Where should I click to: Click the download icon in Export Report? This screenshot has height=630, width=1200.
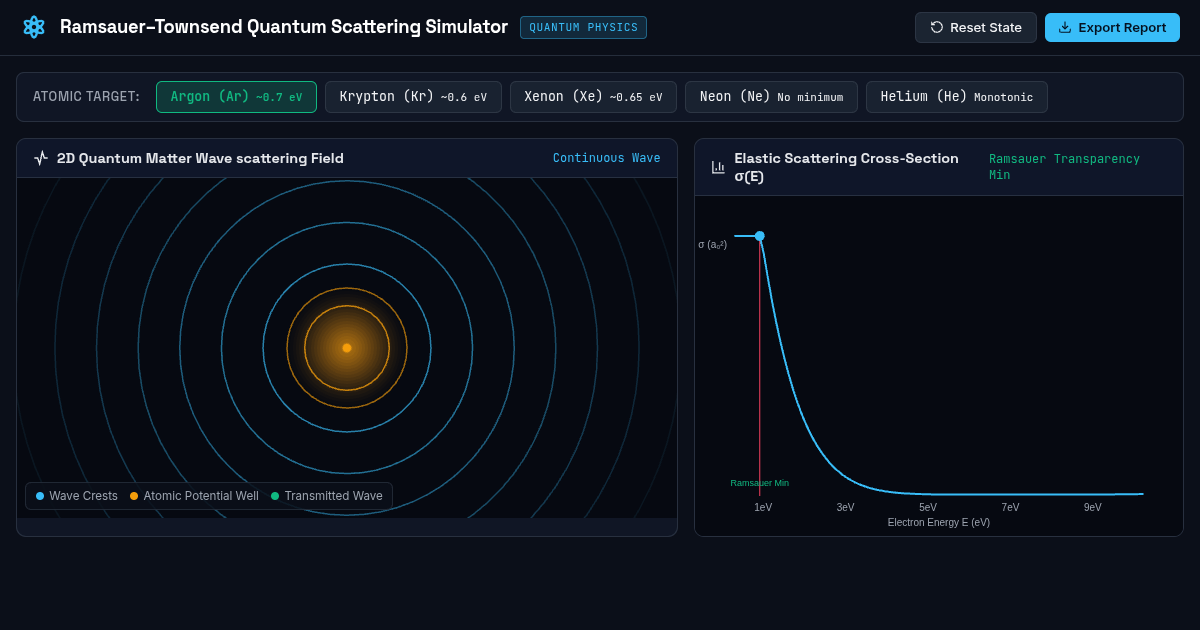coord(1065,27)
